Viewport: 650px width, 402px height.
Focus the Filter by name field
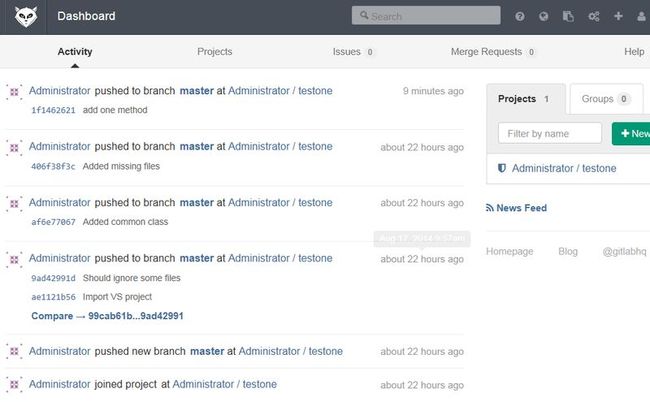[x=550, y=133]
